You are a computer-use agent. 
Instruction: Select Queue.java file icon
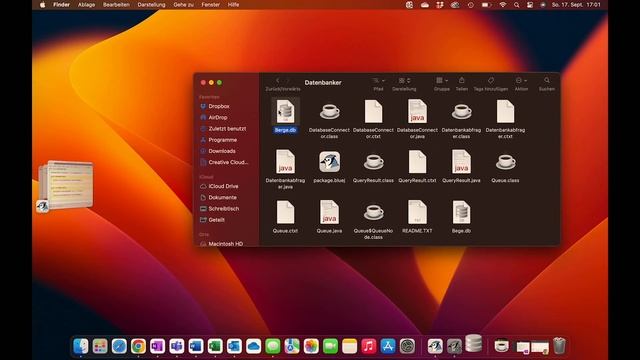[329, 212]
